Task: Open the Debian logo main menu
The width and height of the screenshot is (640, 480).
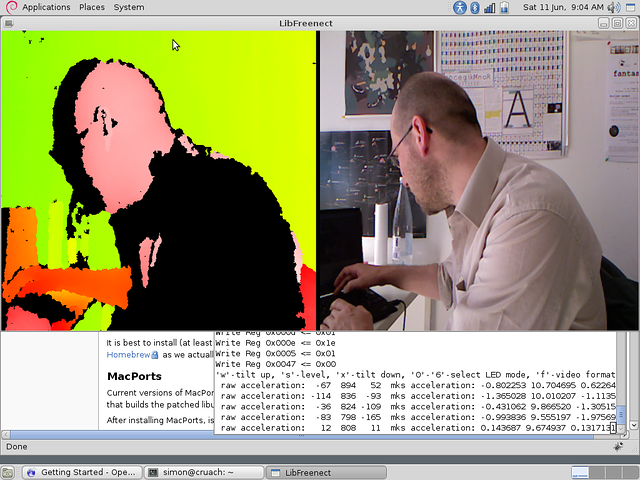Action: (11, 7)
